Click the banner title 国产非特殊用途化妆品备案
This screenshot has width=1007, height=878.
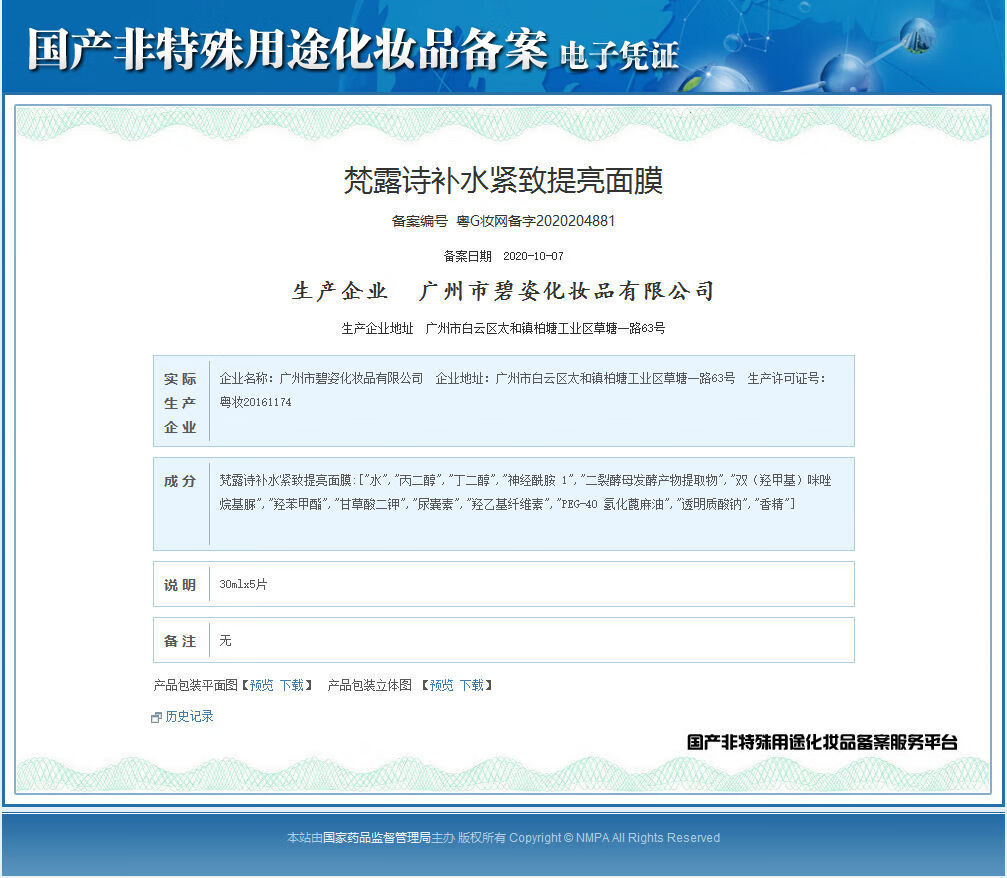(x=287, y=49)
